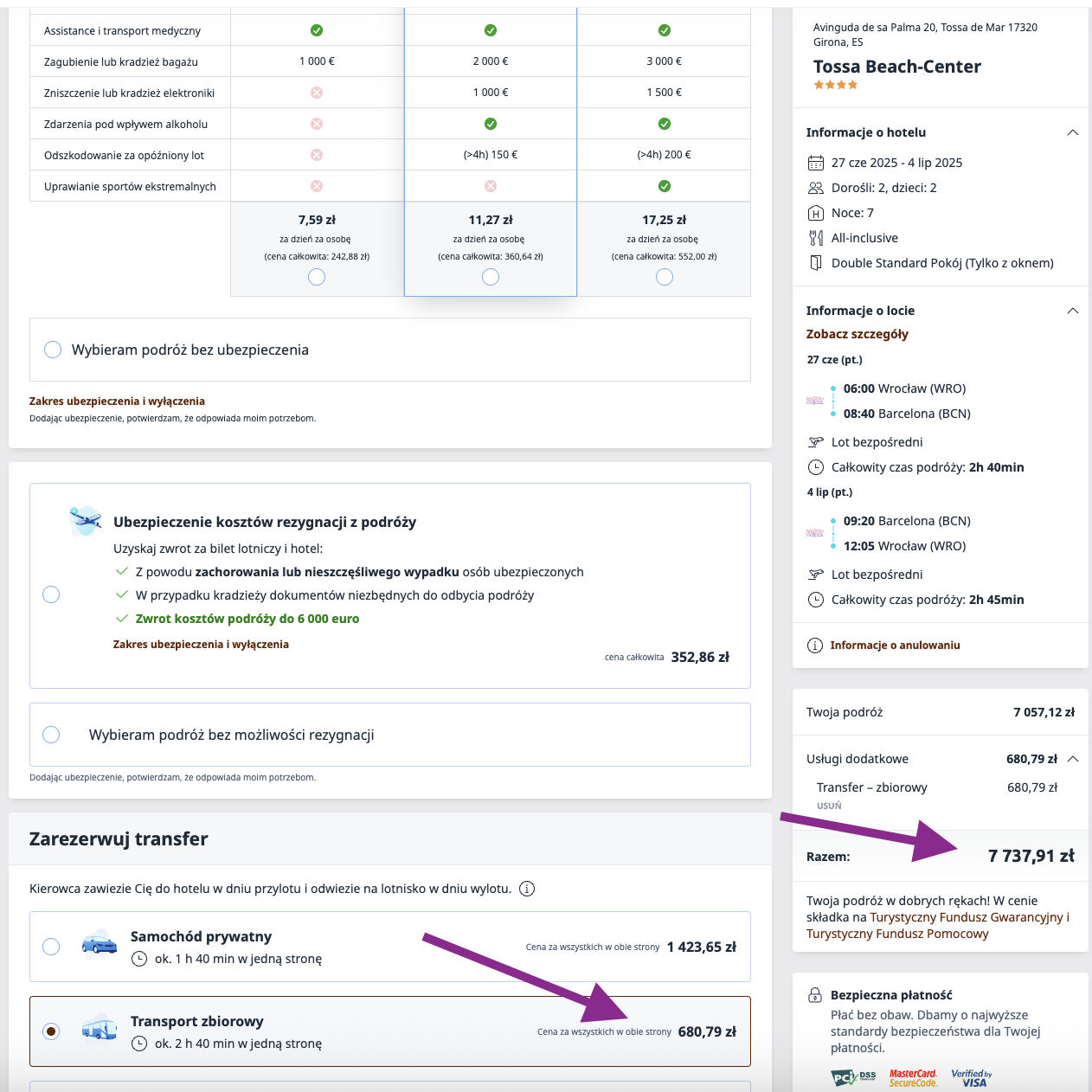Click Zwrot kosztów podróży do 6 000 euro

click(x=247, y=619)
